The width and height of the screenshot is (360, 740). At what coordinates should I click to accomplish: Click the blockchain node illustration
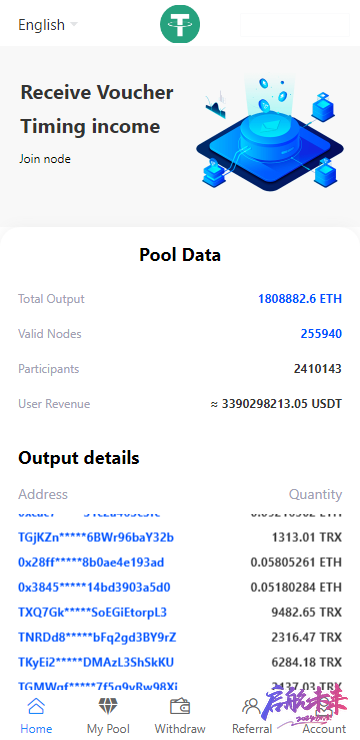tap(269, 133)
